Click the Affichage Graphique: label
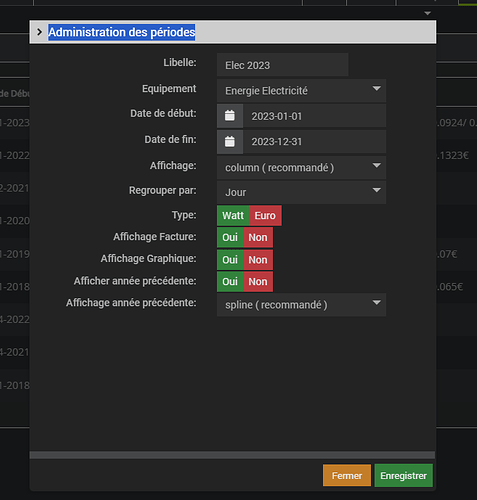 pos(148,258)
